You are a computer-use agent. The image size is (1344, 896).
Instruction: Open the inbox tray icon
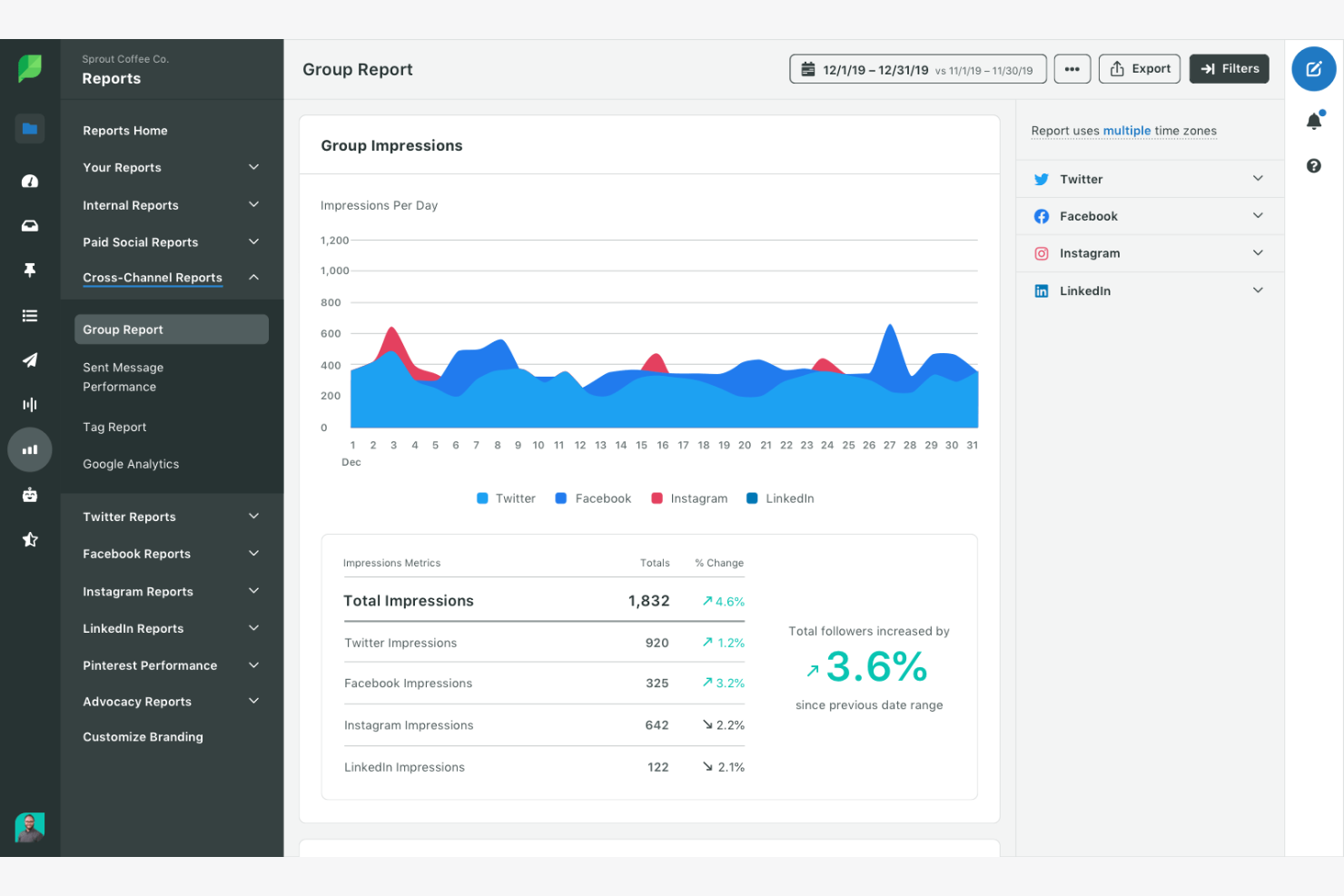[x=30, y=226]
